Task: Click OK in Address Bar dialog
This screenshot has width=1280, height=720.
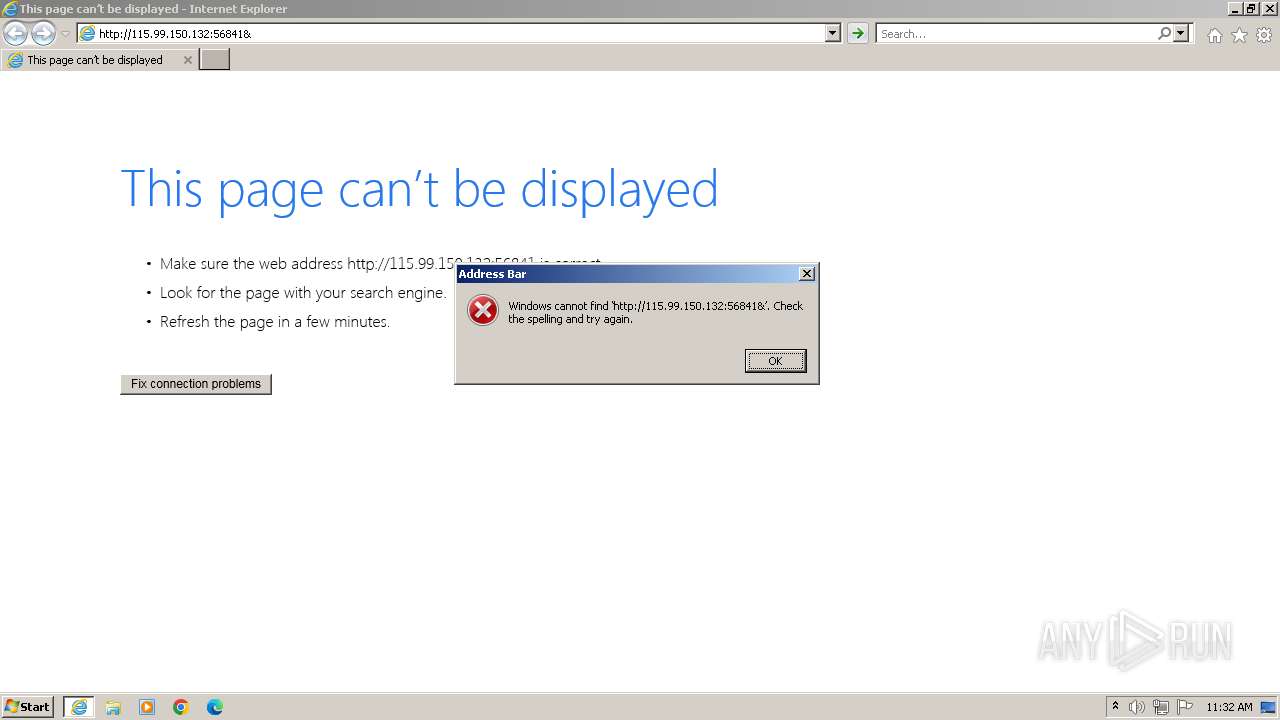Action: click(775, 361)
